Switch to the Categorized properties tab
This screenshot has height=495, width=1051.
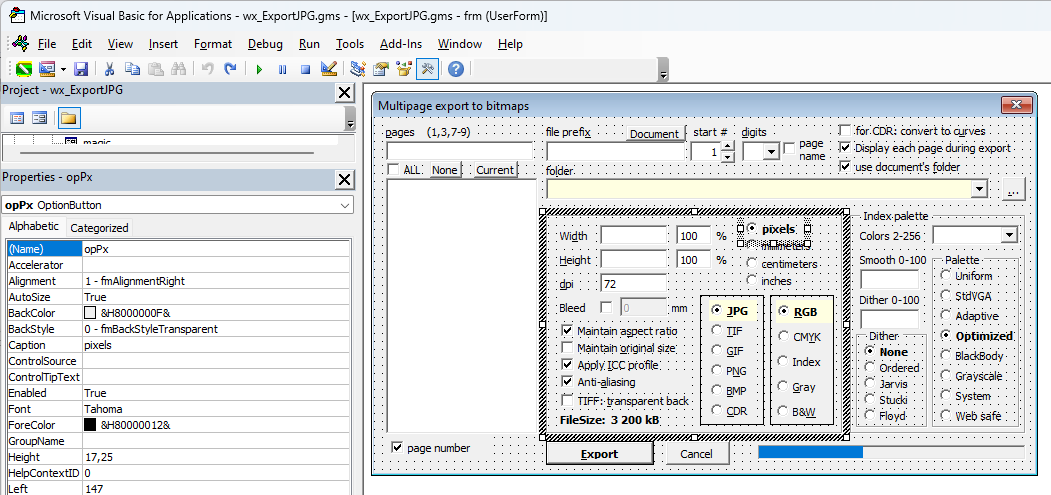pos(99,227)
